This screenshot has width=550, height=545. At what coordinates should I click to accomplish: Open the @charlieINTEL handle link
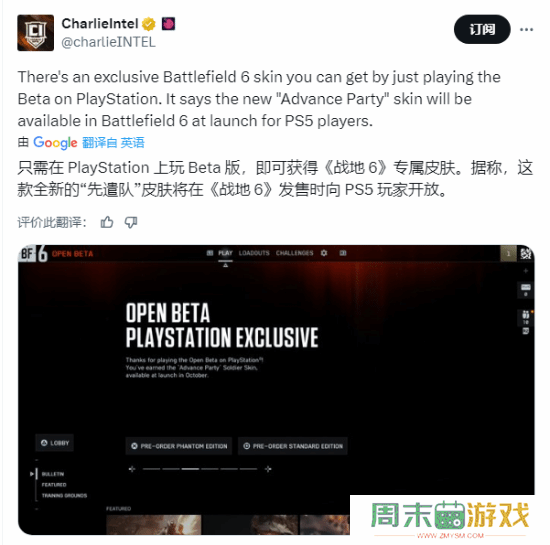tap(108, 42)
